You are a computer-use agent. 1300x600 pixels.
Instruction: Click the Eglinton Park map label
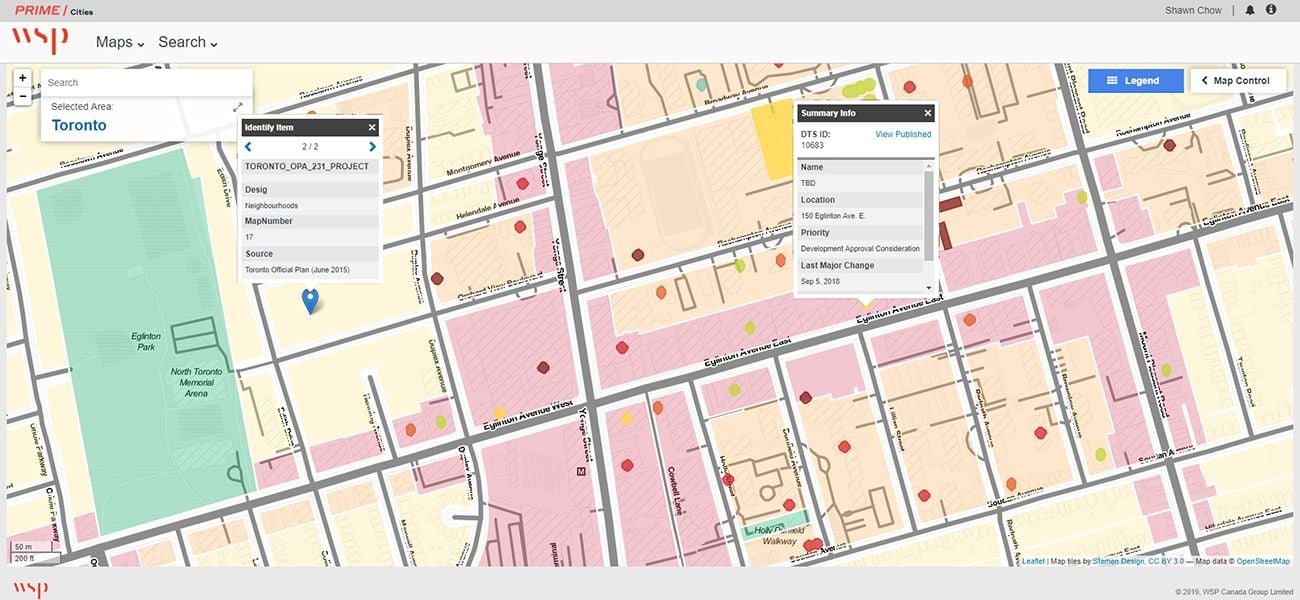pyautogui.click(x=146, y=342)
